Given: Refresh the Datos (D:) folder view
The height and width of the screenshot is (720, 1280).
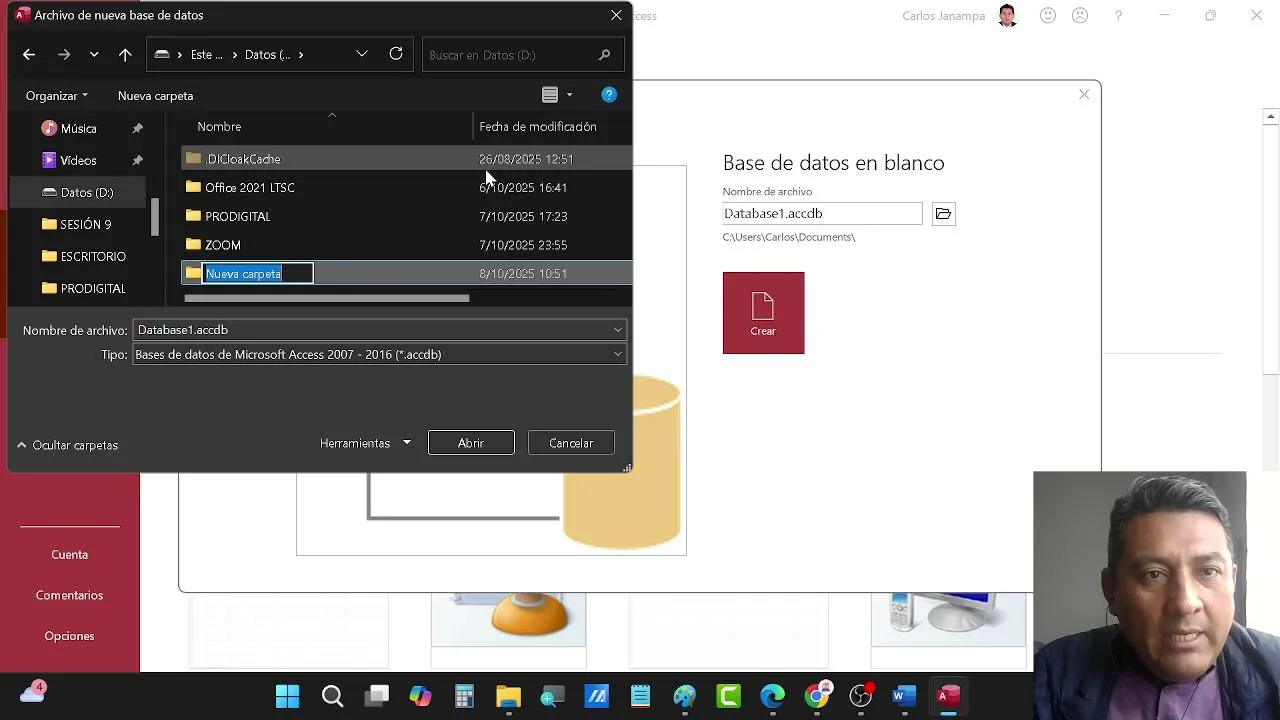Looking at the screenshot, I should [x=396, y=54].
